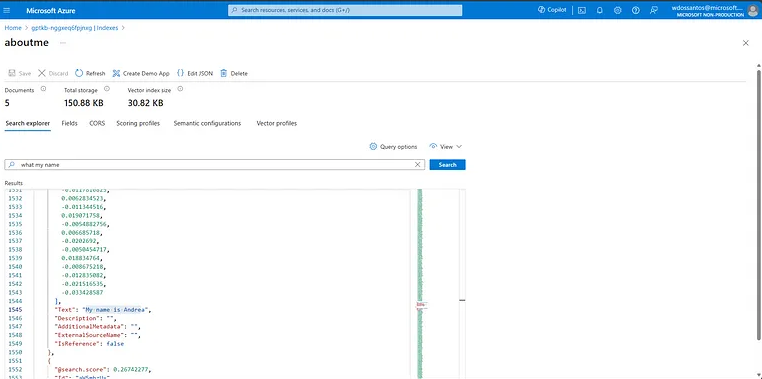The image size is (762, 379).
Task: Show info tooltip for Total storage
Action: pyautogui.click(x=107, y=89)
